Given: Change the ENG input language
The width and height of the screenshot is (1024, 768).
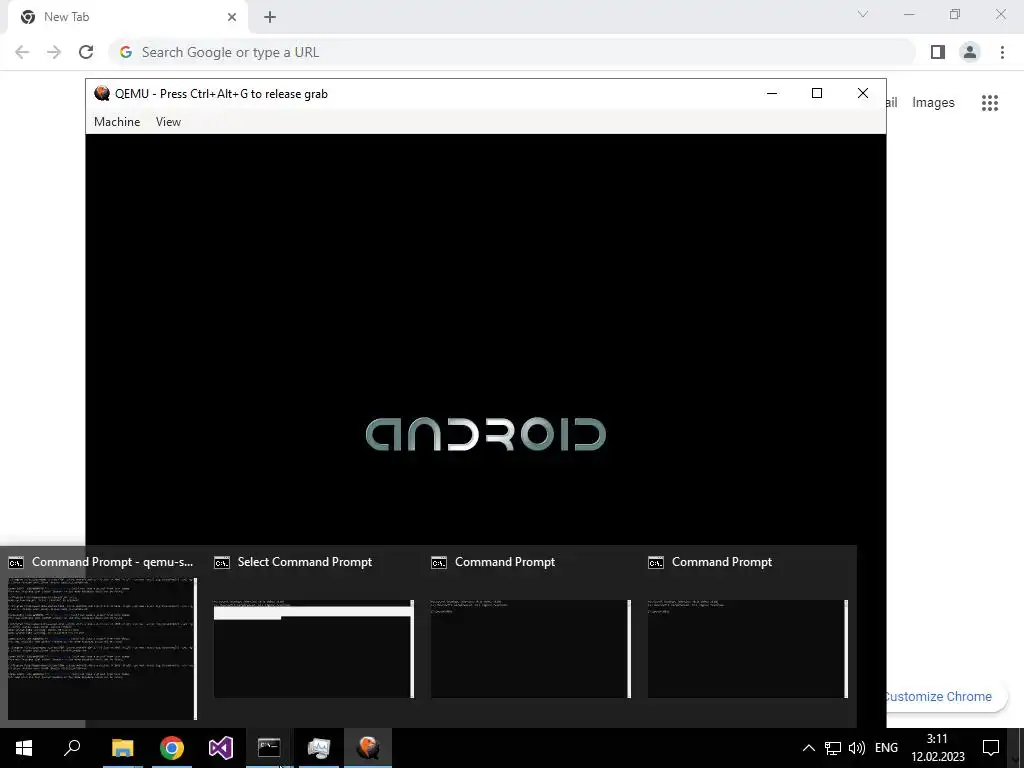Looking at the screenshot, I should (886, 748).
